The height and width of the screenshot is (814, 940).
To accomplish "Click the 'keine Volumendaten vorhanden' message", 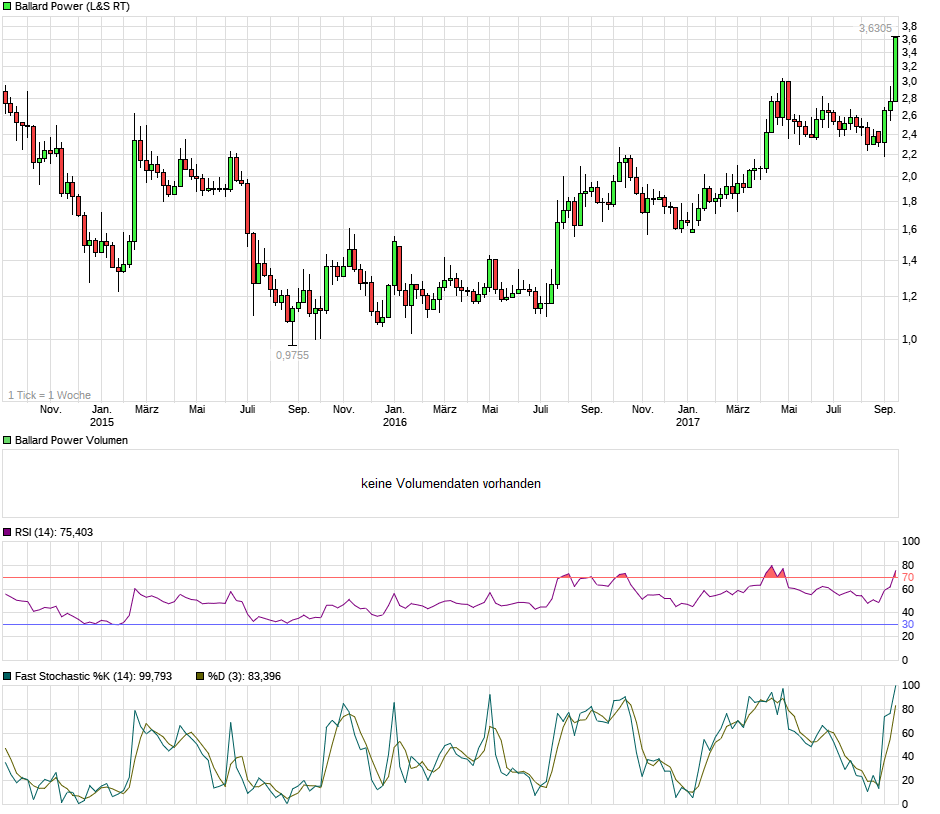I will (451, 484).
